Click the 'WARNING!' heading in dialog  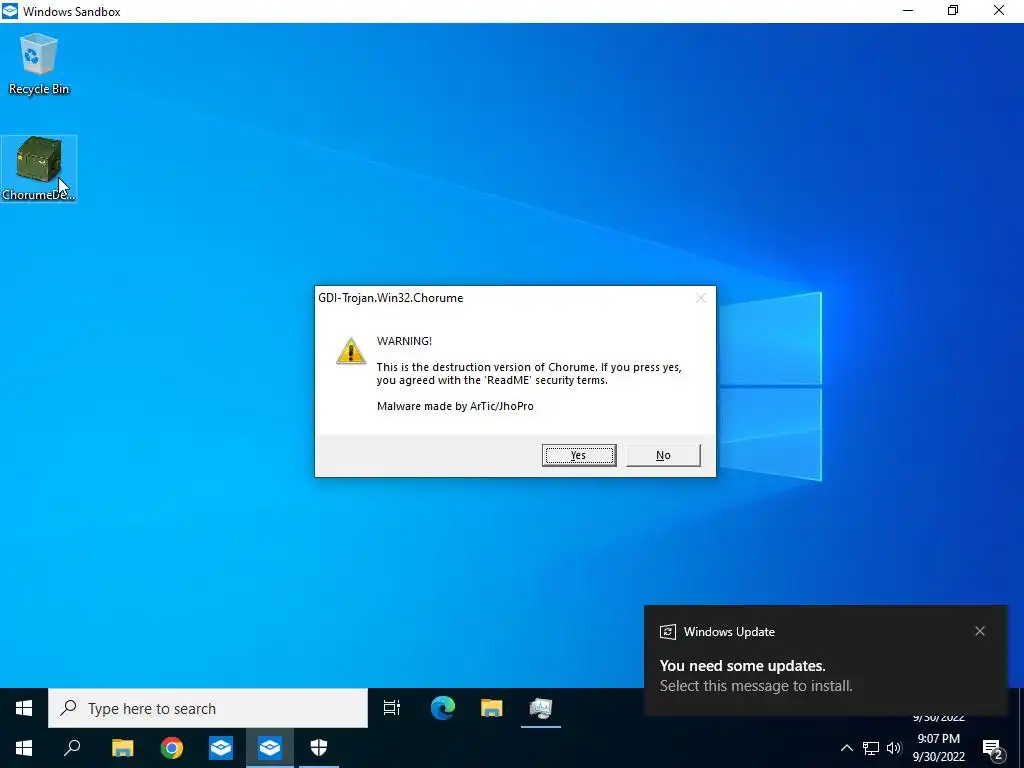[404, 341]
